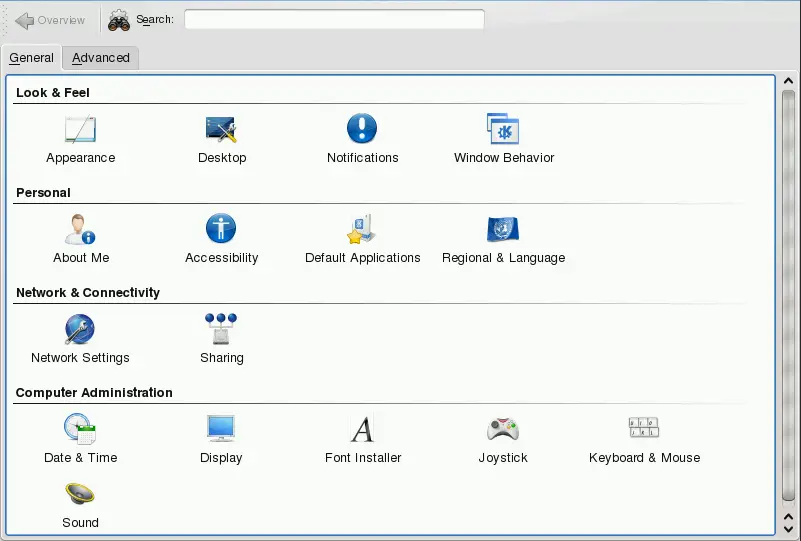
Task: Click the Display monitor icon
Action: coord(221,430)
